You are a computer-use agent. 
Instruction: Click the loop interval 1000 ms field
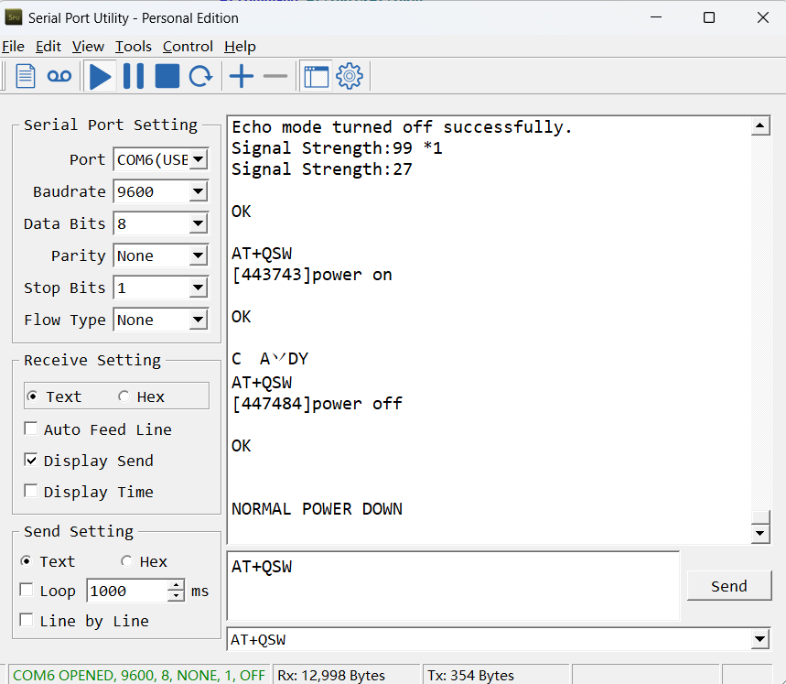127,591
